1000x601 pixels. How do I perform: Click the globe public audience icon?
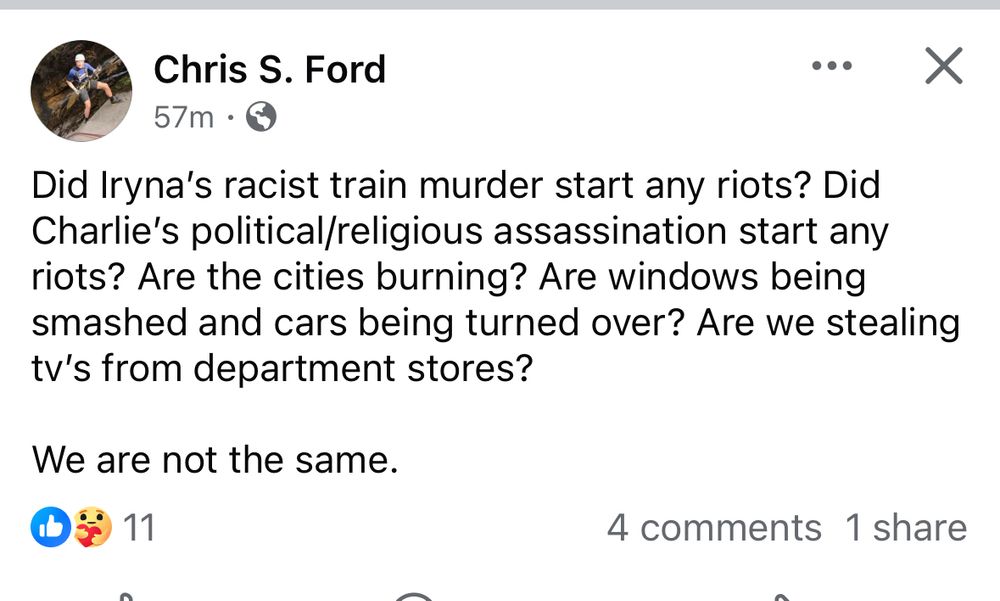[260, 118]
